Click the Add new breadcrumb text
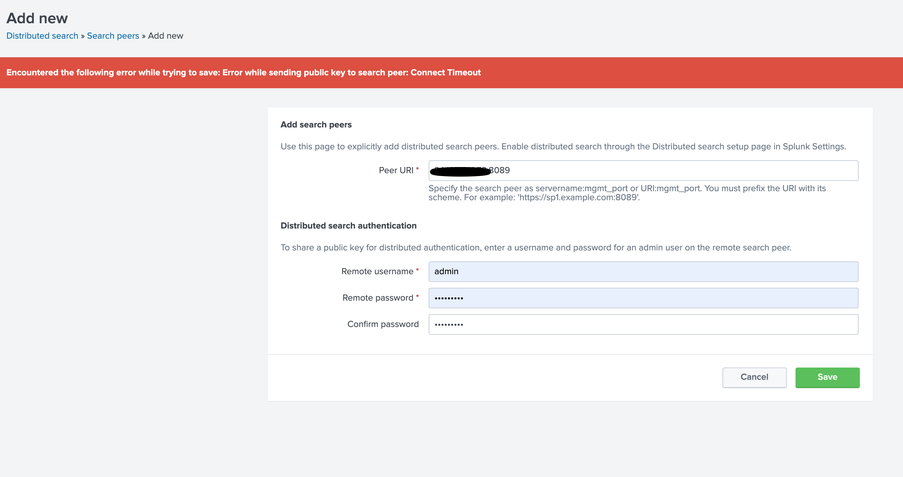The image size is (903, 477). tap(166, 36)
